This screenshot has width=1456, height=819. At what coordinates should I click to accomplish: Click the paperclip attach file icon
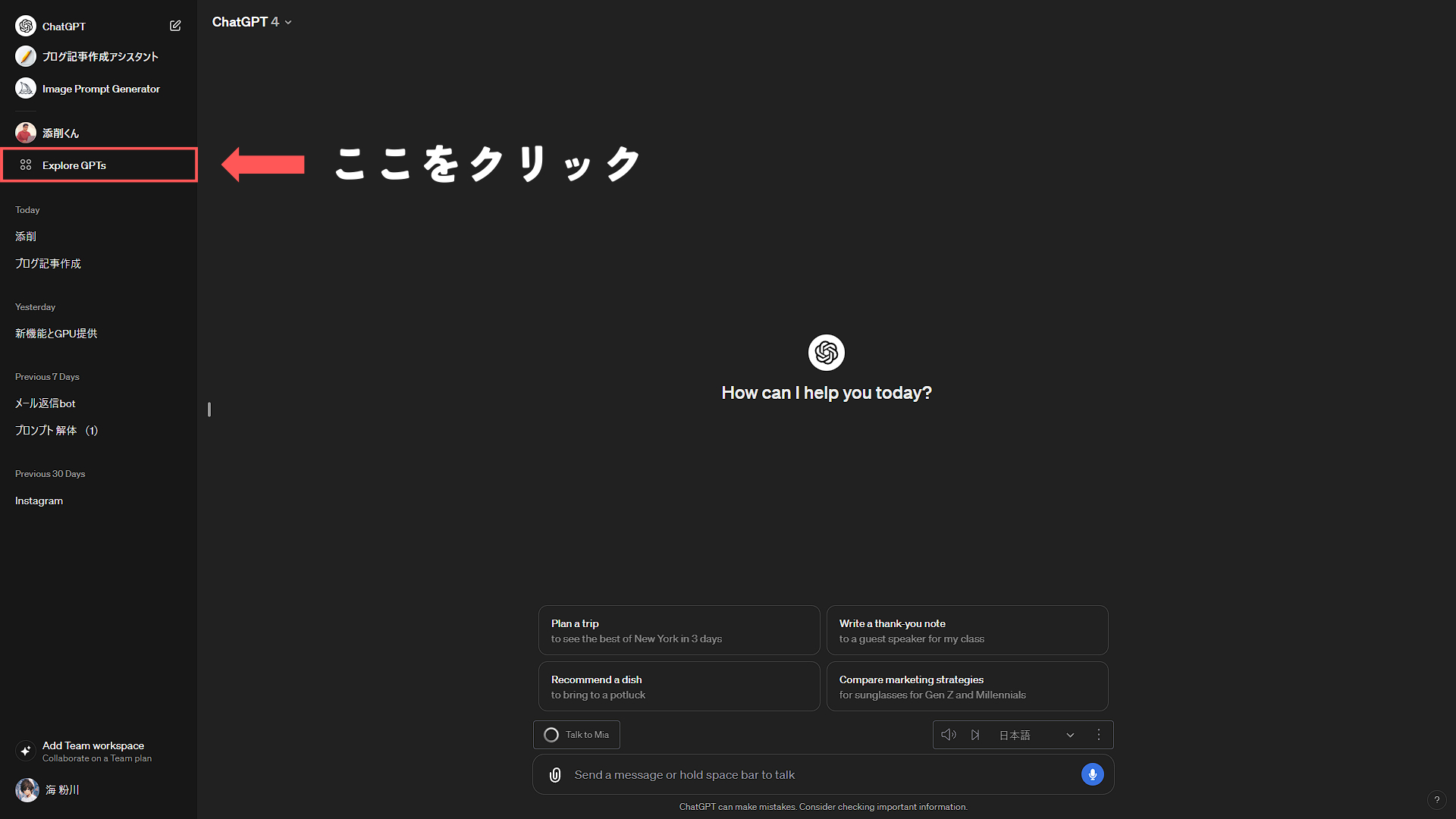click(x=555, y=774)
